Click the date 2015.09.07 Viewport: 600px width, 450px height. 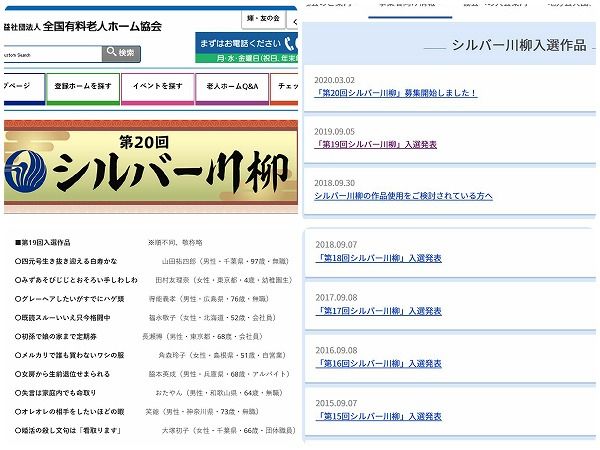(336, 403)
